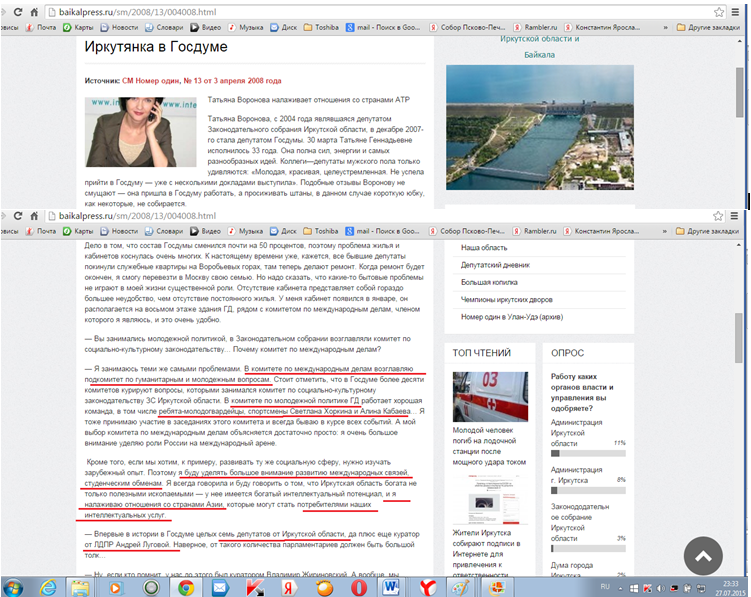Click the volume icon in system tray

point(661,588)
